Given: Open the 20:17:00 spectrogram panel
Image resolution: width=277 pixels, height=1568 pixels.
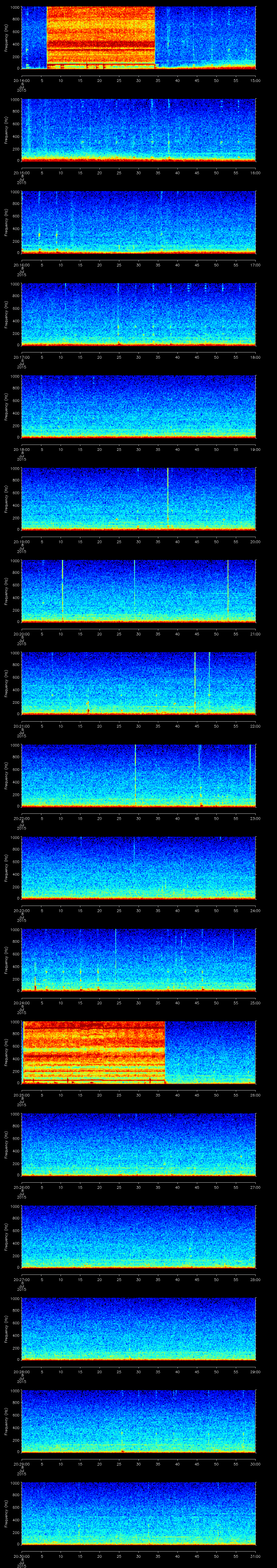Looking at the screenshot, I should click(x=138, y=315).
